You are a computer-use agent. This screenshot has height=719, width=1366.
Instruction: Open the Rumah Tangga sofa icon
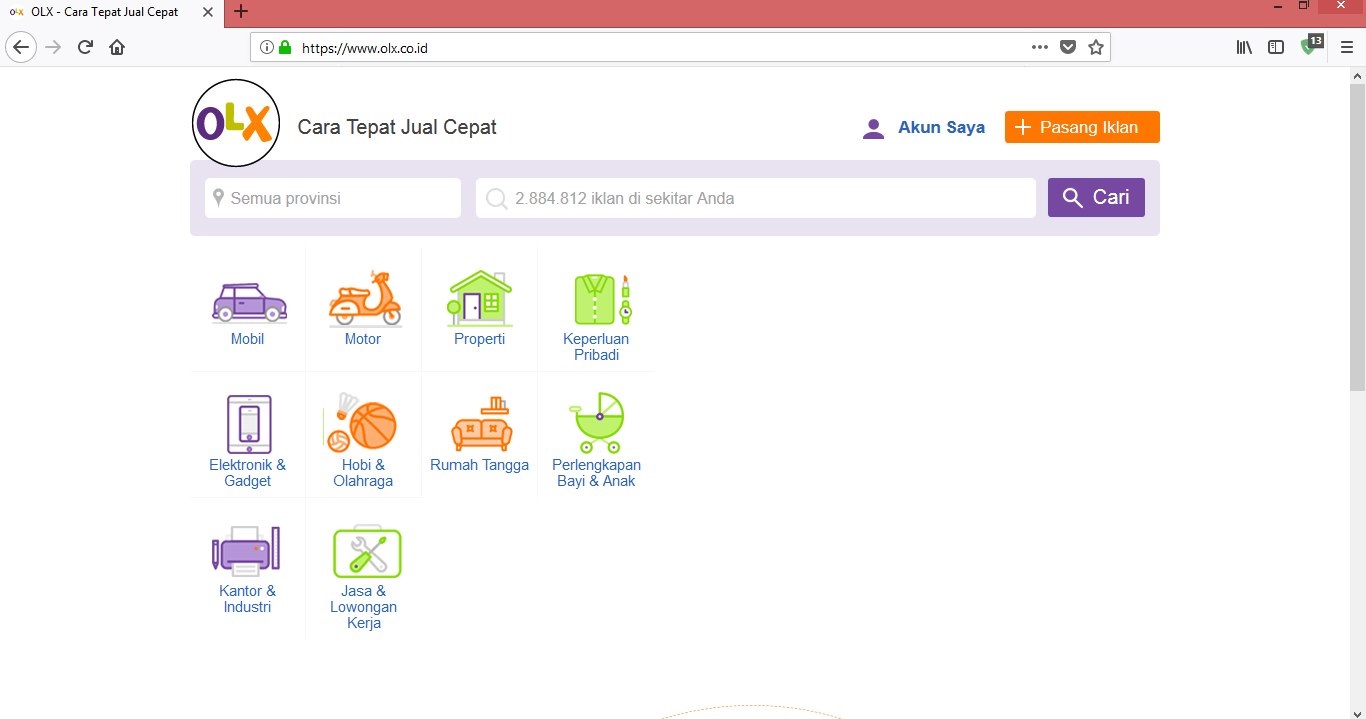[x=480, y=425]
